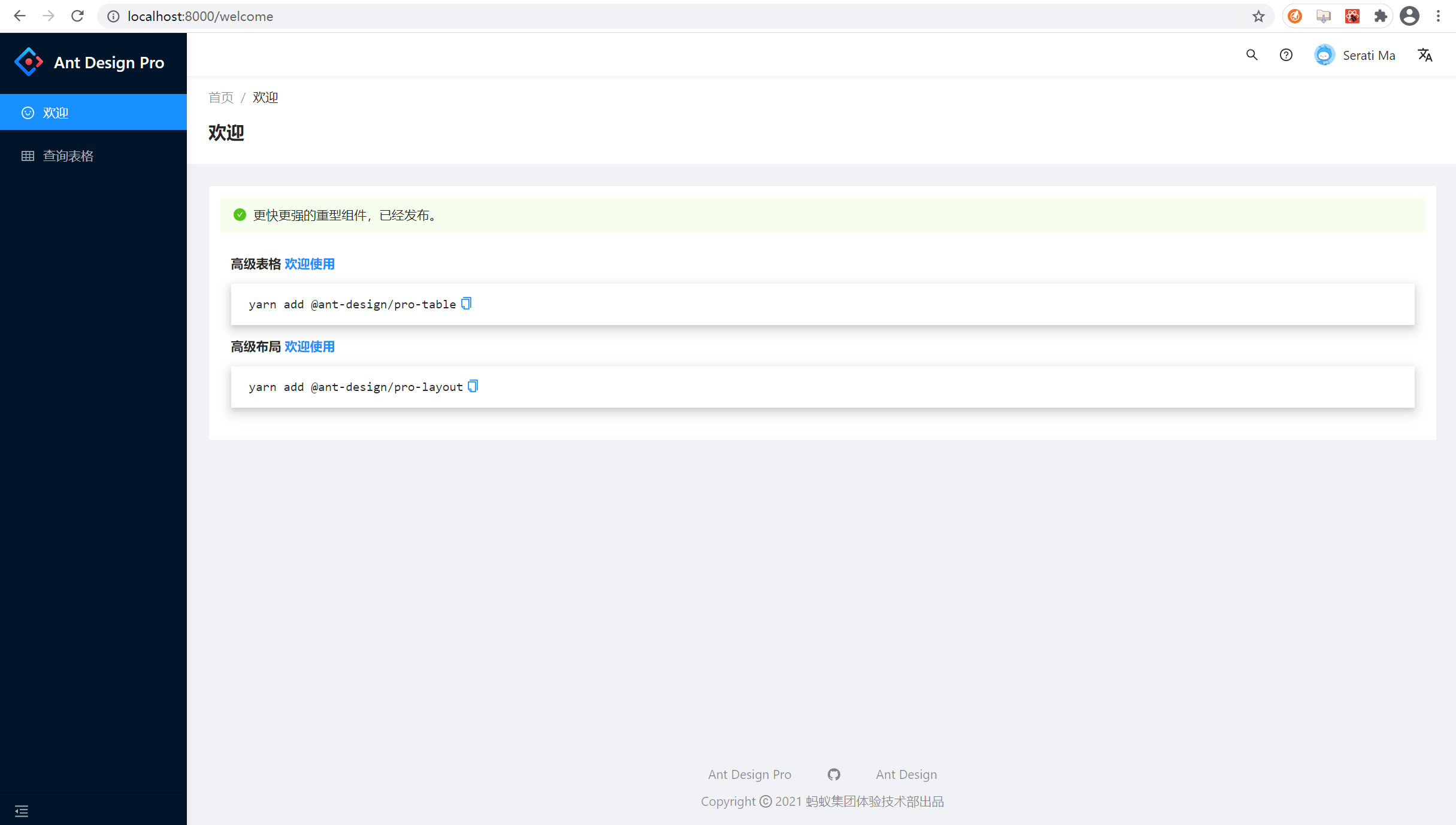Open the Serati Ma user dropdown
Image resolution: width=1456 pixels, height=825 pixels.
[x=1355, y=55]
